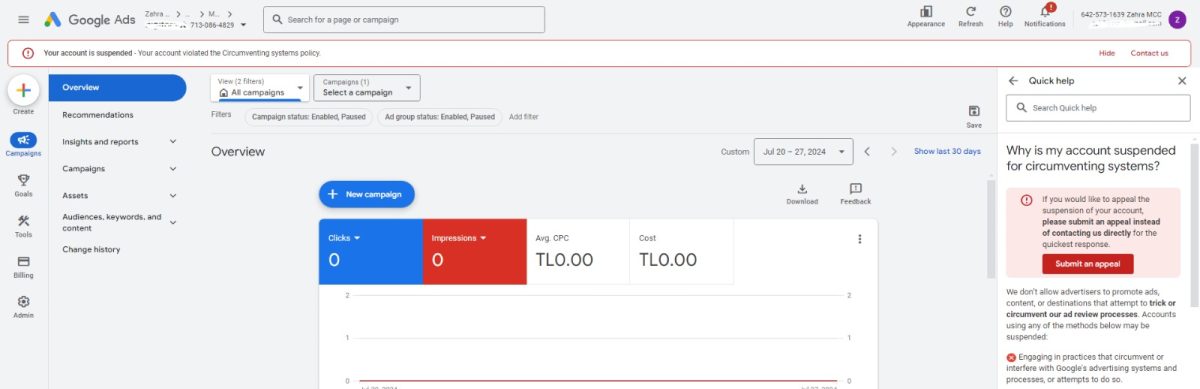Click Hide in the suspension banner

click(x=1107, y=53)
